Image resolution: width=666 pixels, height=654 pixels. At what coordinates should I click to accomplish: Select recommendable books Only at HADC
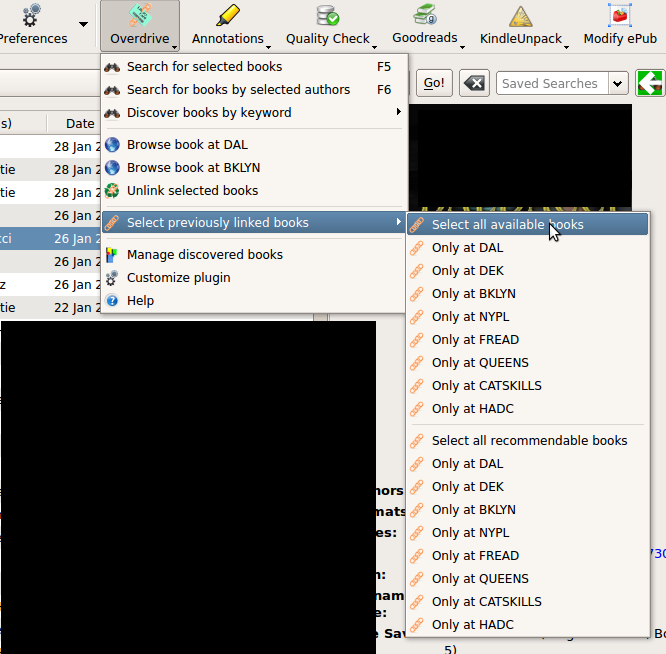pos(528,625)
